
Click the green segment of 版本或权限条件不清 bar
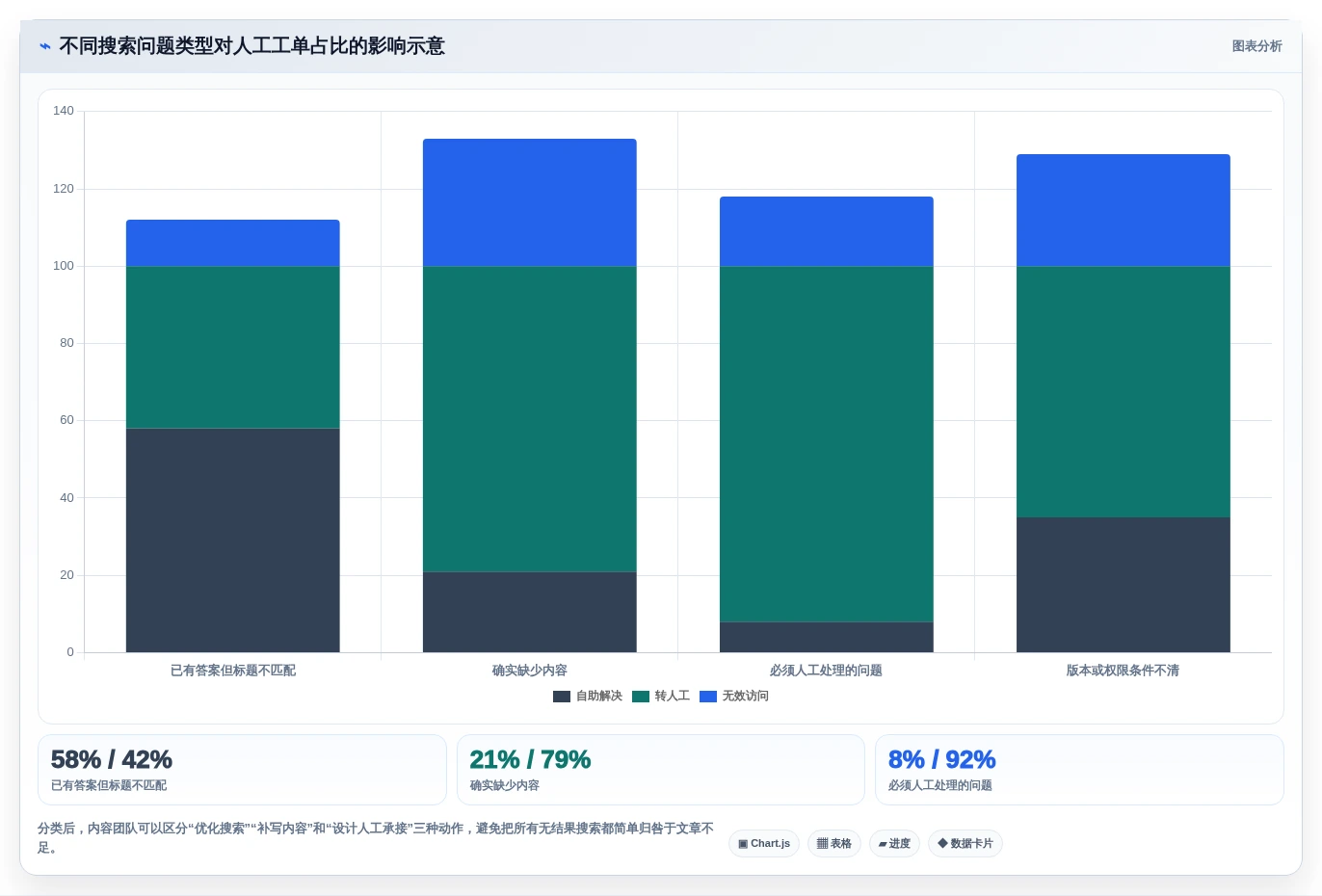coord(1124,392)
